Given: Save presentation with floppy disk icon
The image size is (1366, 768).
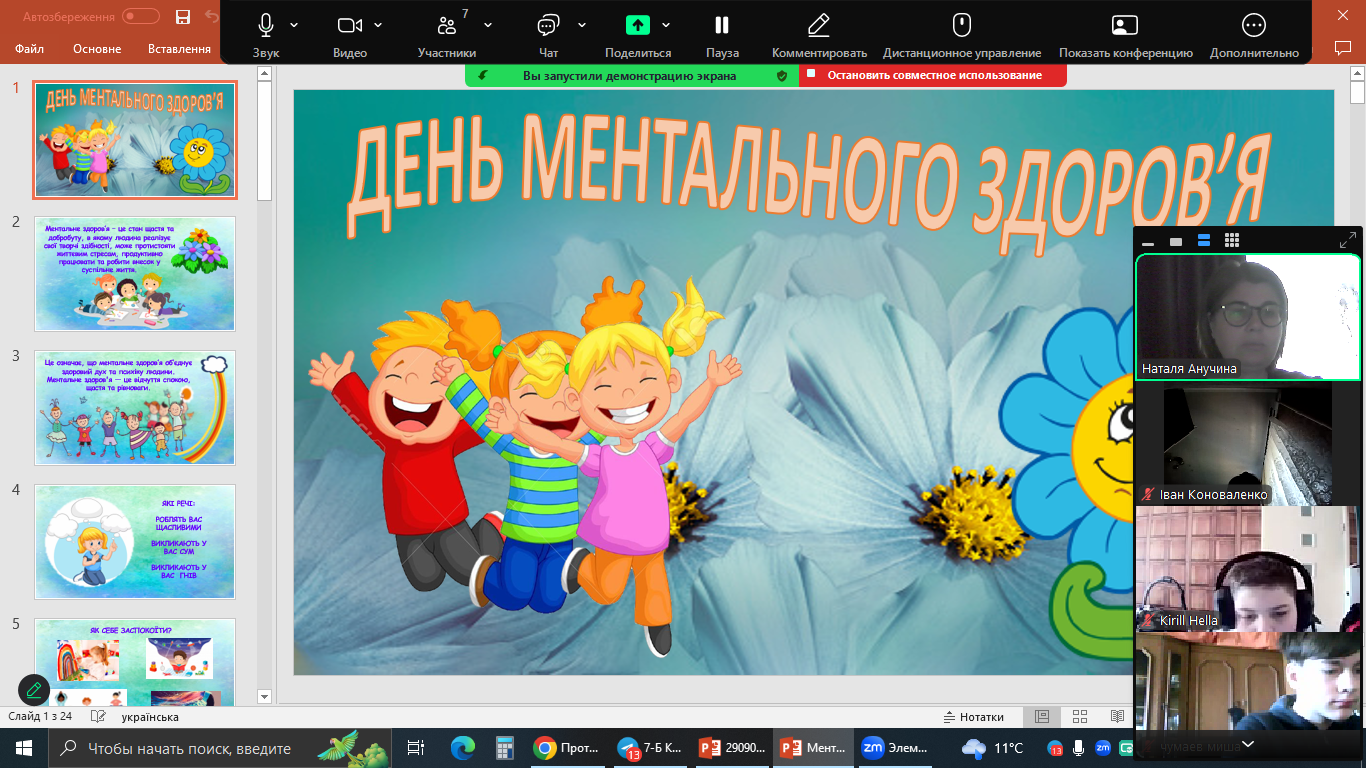Looking at the screenshot, I should (x=183, y=17).
